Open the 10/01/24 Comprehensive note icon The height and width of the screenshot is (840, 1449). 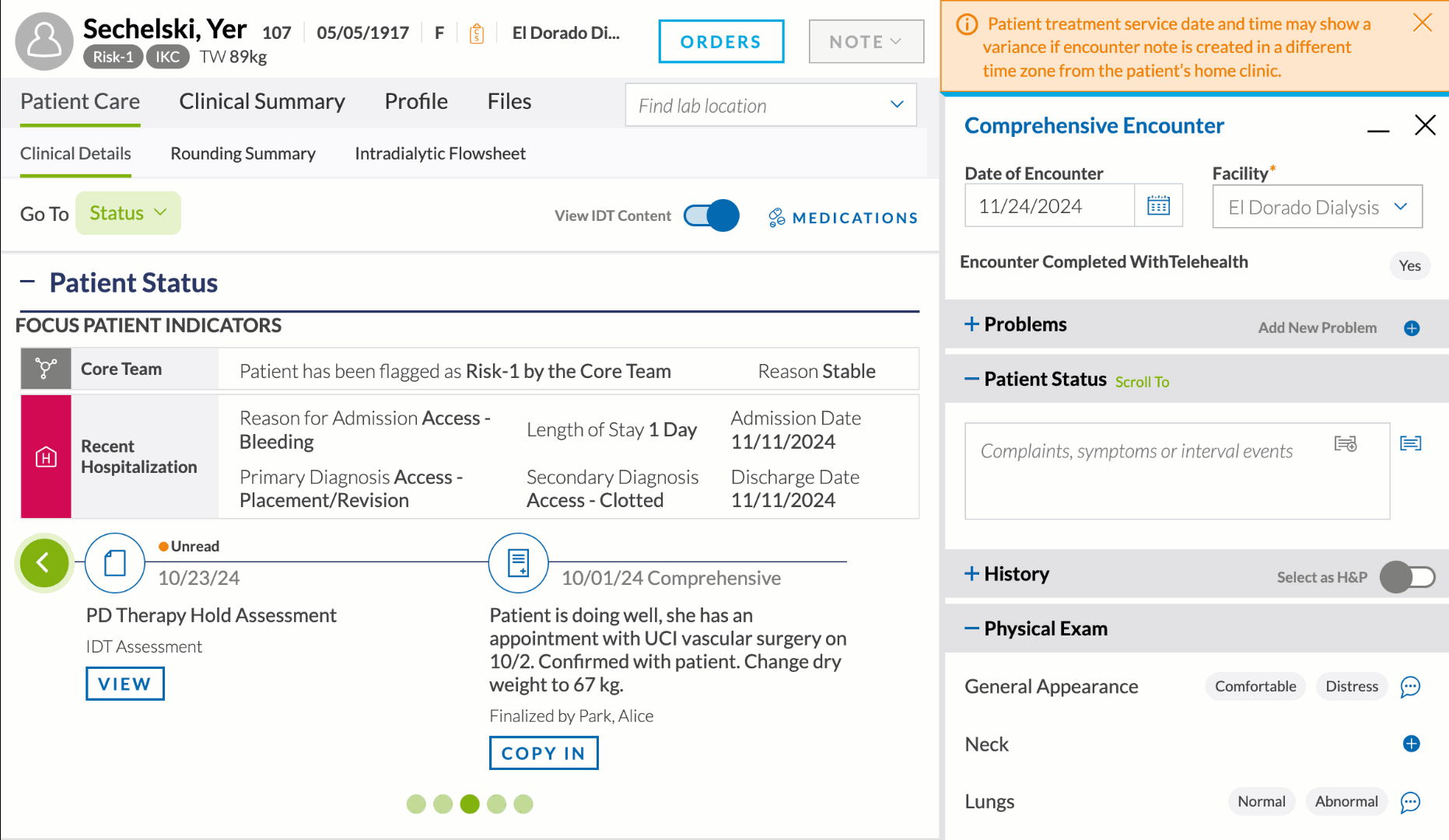coord(518,562)
